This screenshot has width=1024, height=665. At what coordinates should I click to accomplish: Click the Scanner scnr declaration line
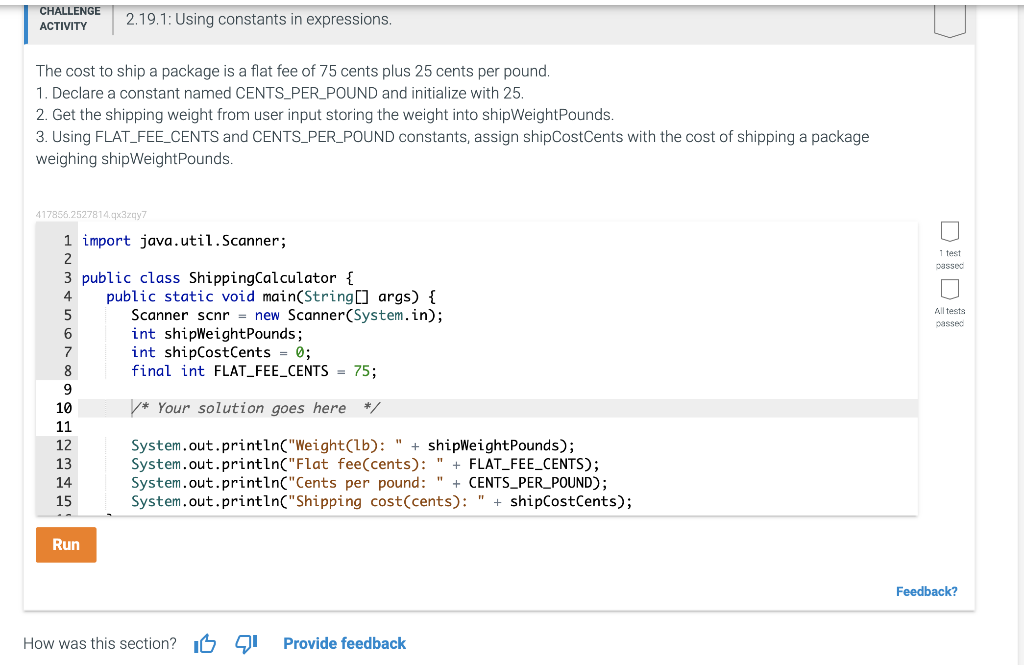287,316
